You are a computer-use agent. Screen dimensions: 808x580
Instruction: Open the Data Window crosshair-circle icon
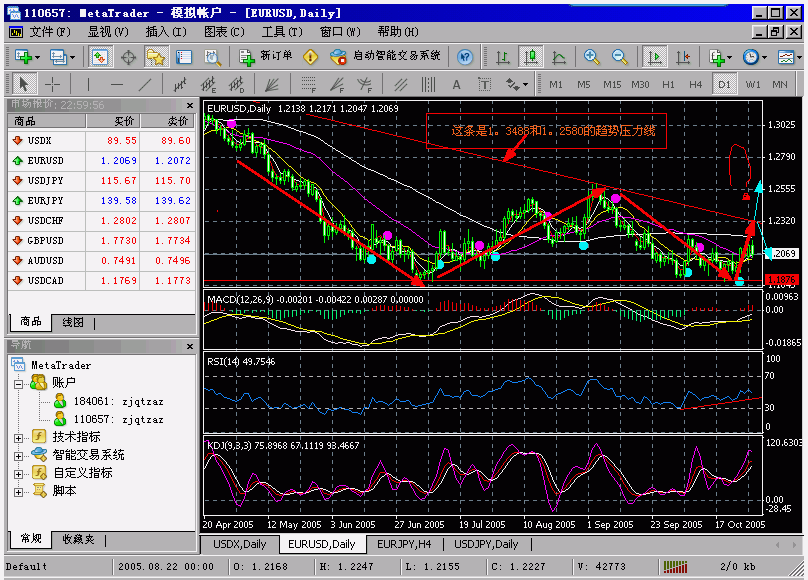click(x=128, y=57)
